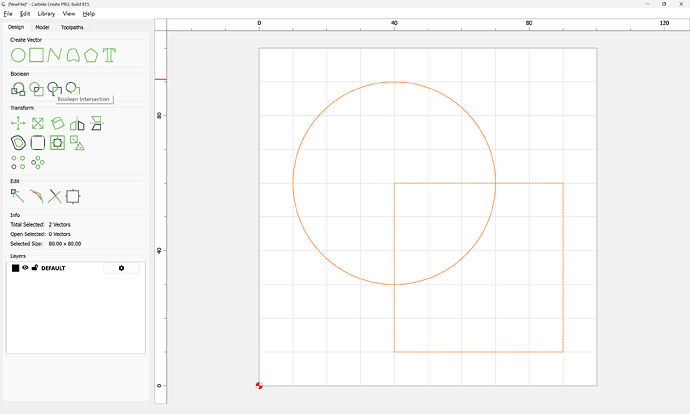Switch to the Toolpaths tab
The image size is (690, 414).
point(72,27)
